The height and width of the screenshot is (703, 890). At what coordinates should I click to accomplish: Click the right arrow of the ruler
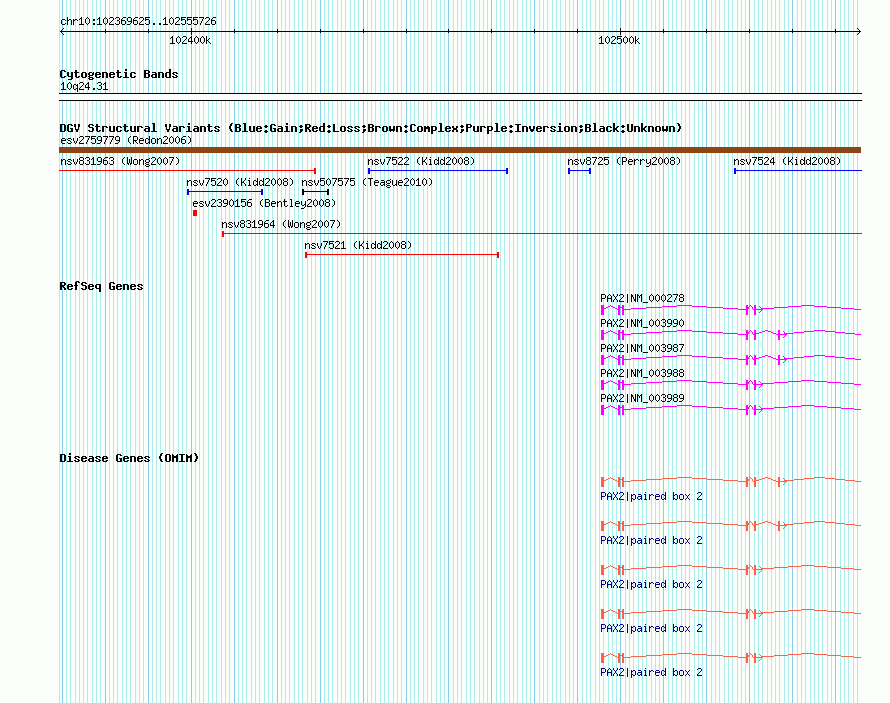click(858, 32)
